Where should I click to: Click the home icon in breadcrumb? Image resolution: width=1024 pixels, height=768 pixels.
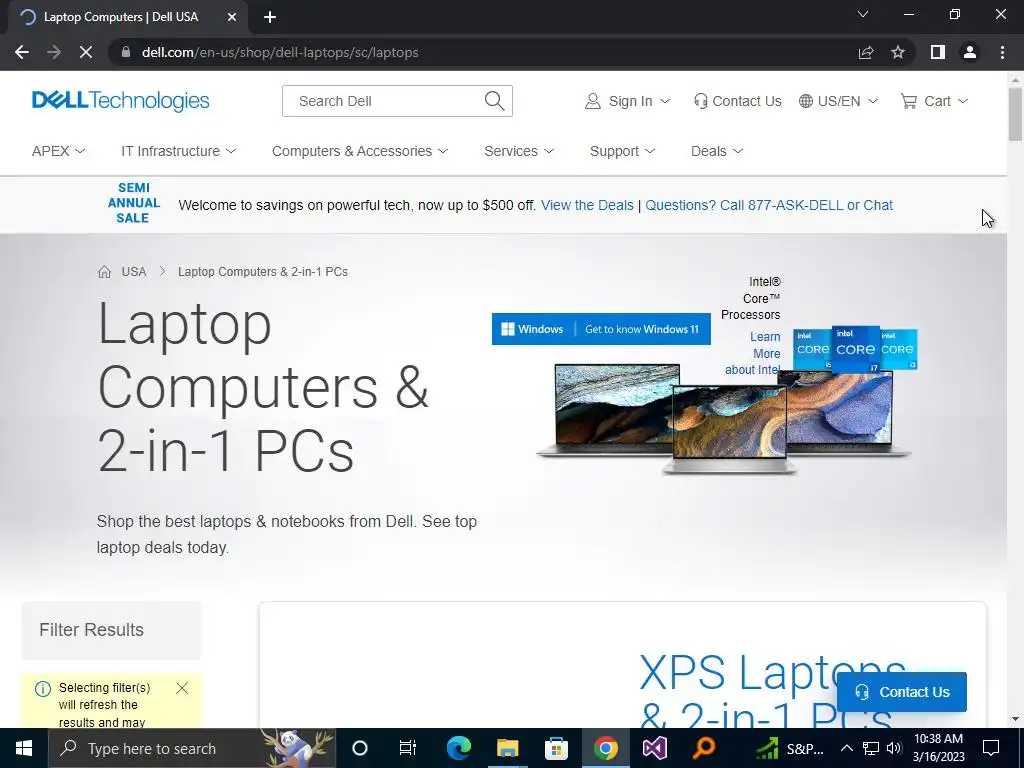[x=104, y=272]
